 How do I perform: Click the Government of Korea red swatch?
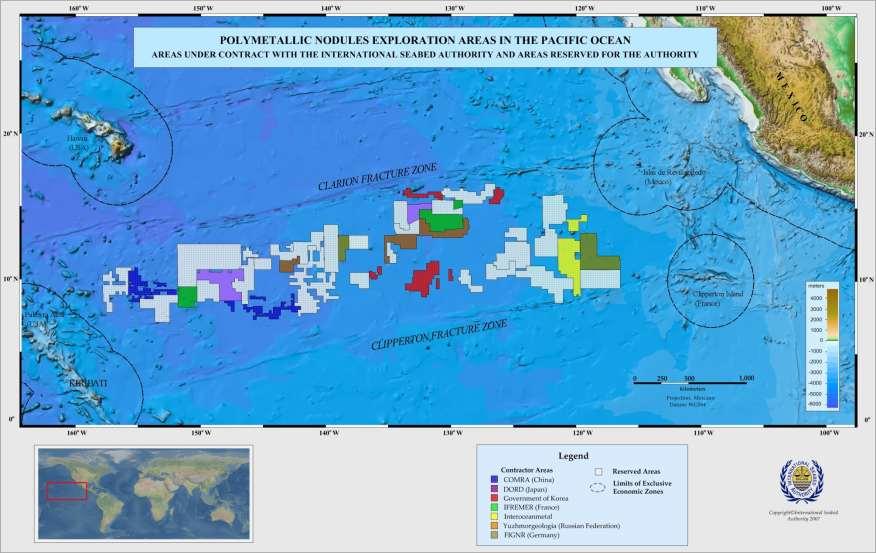494,498
